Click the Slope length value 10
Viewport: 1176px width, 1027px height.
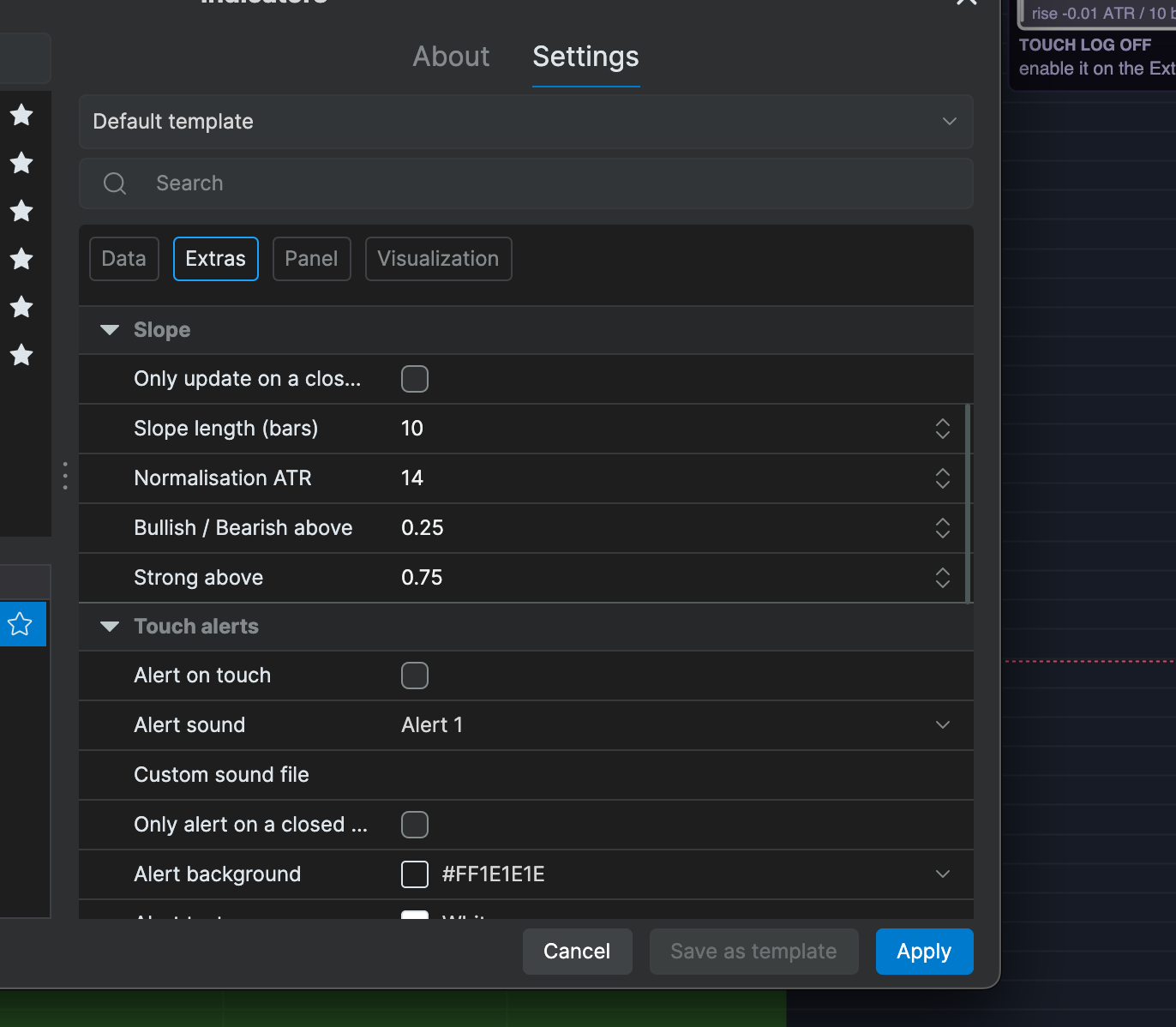pyautogui.click(x=412, y=429)
